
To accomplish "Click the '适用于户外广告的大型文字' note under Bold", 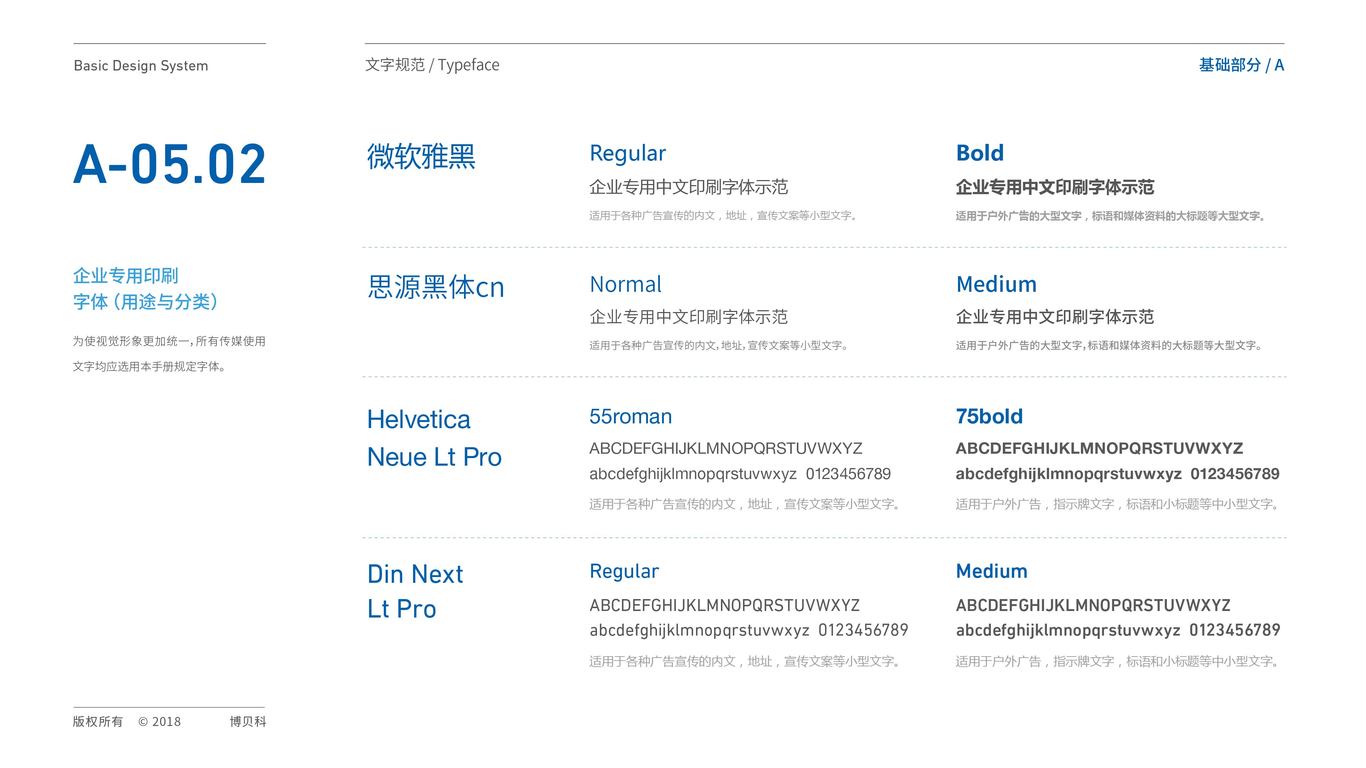I will 1111,216.
